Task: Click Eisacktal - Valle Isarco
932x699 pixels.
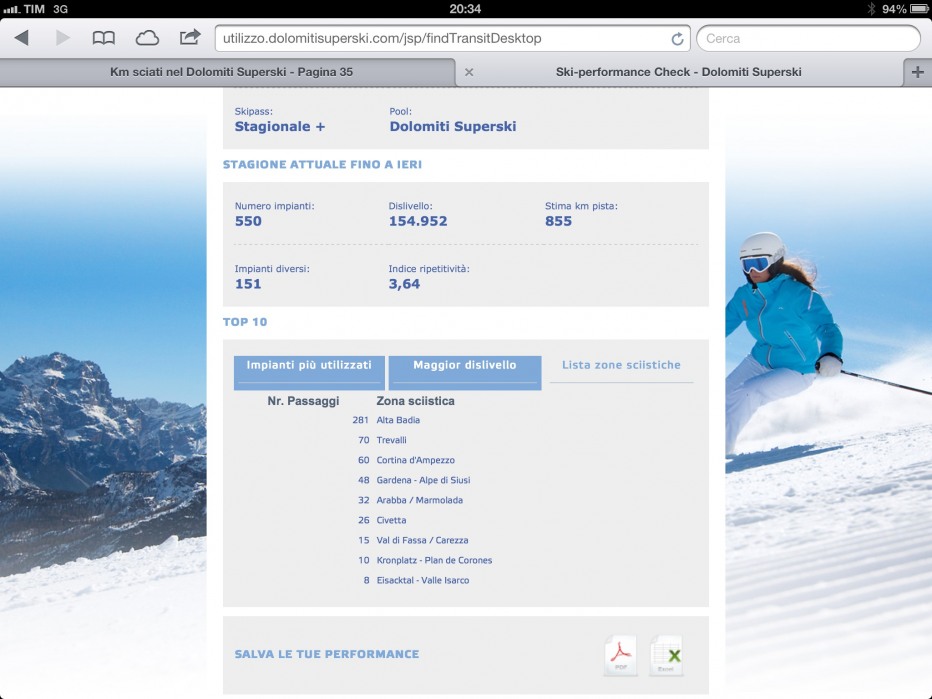Action: point(423,581)
